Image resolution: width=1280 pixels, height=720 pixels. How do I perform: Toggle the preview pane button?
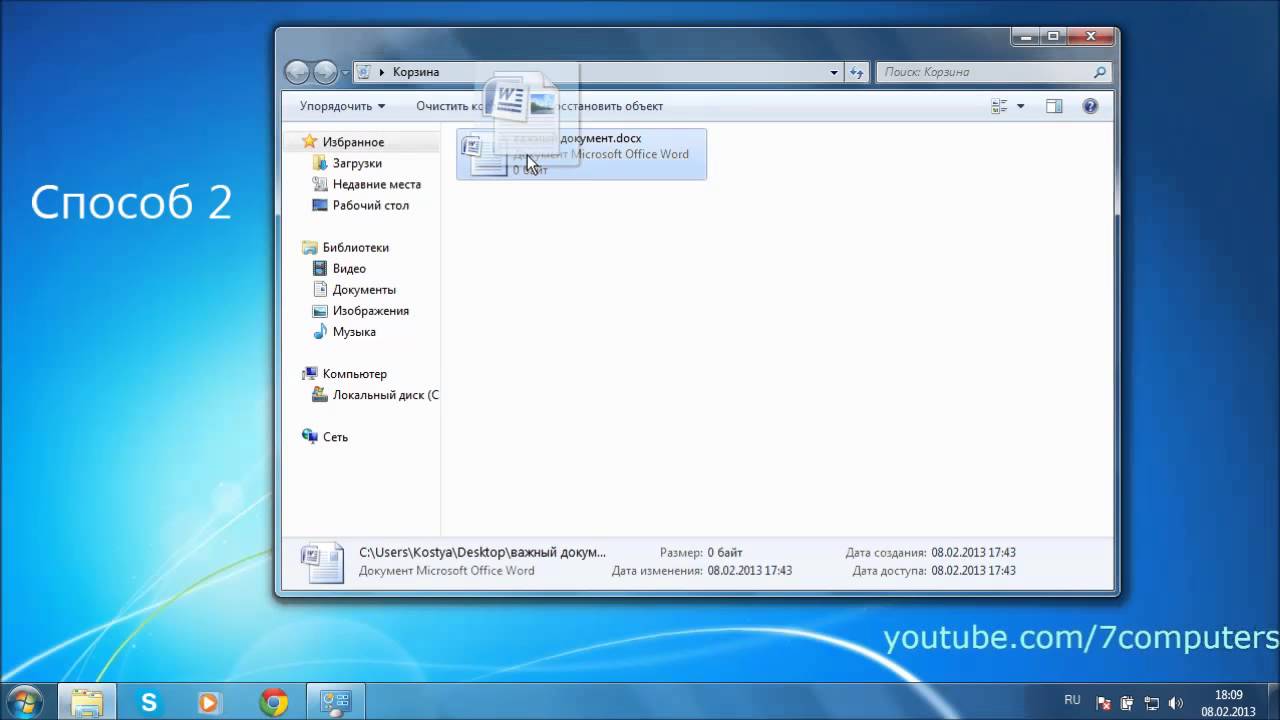pos(1054,106)
